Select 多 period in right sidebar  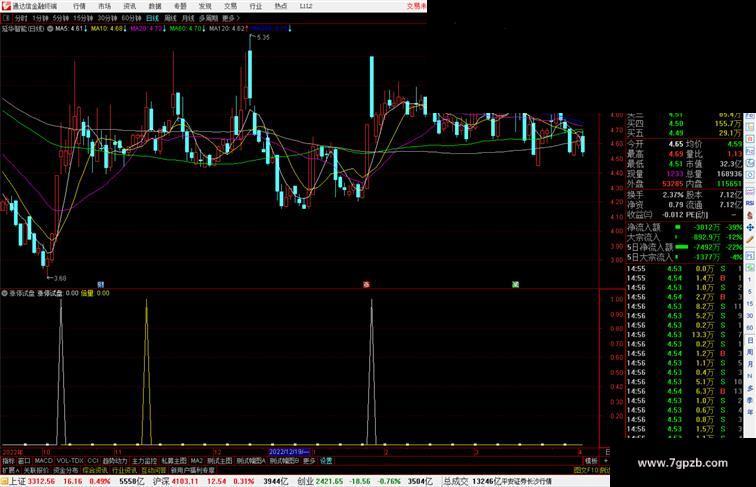tap(750, 388)
